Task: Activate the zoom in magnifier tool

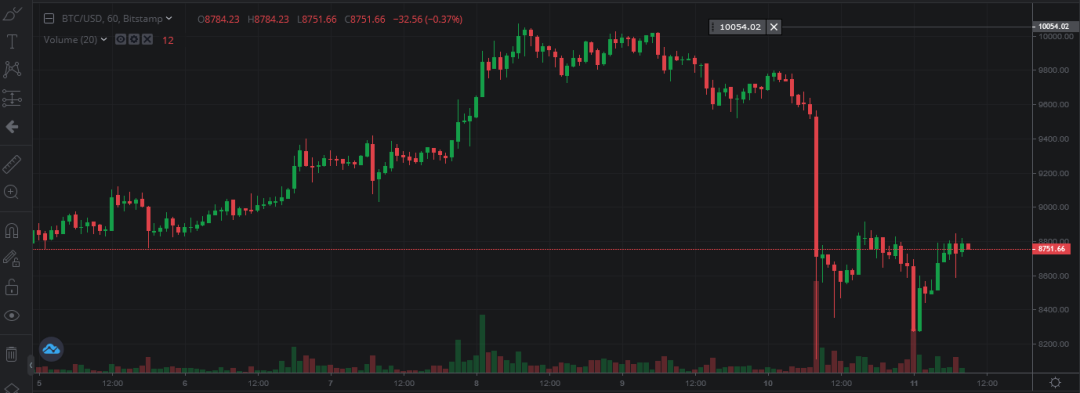Action: 12,192
